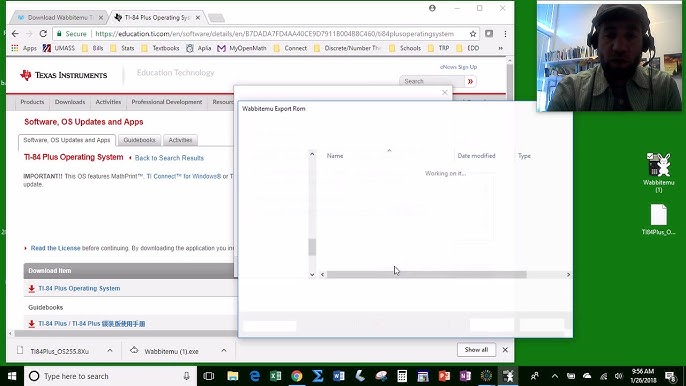Open Excel from taskbar
This screenshot has width=686, height=386.
coord(276,376)
